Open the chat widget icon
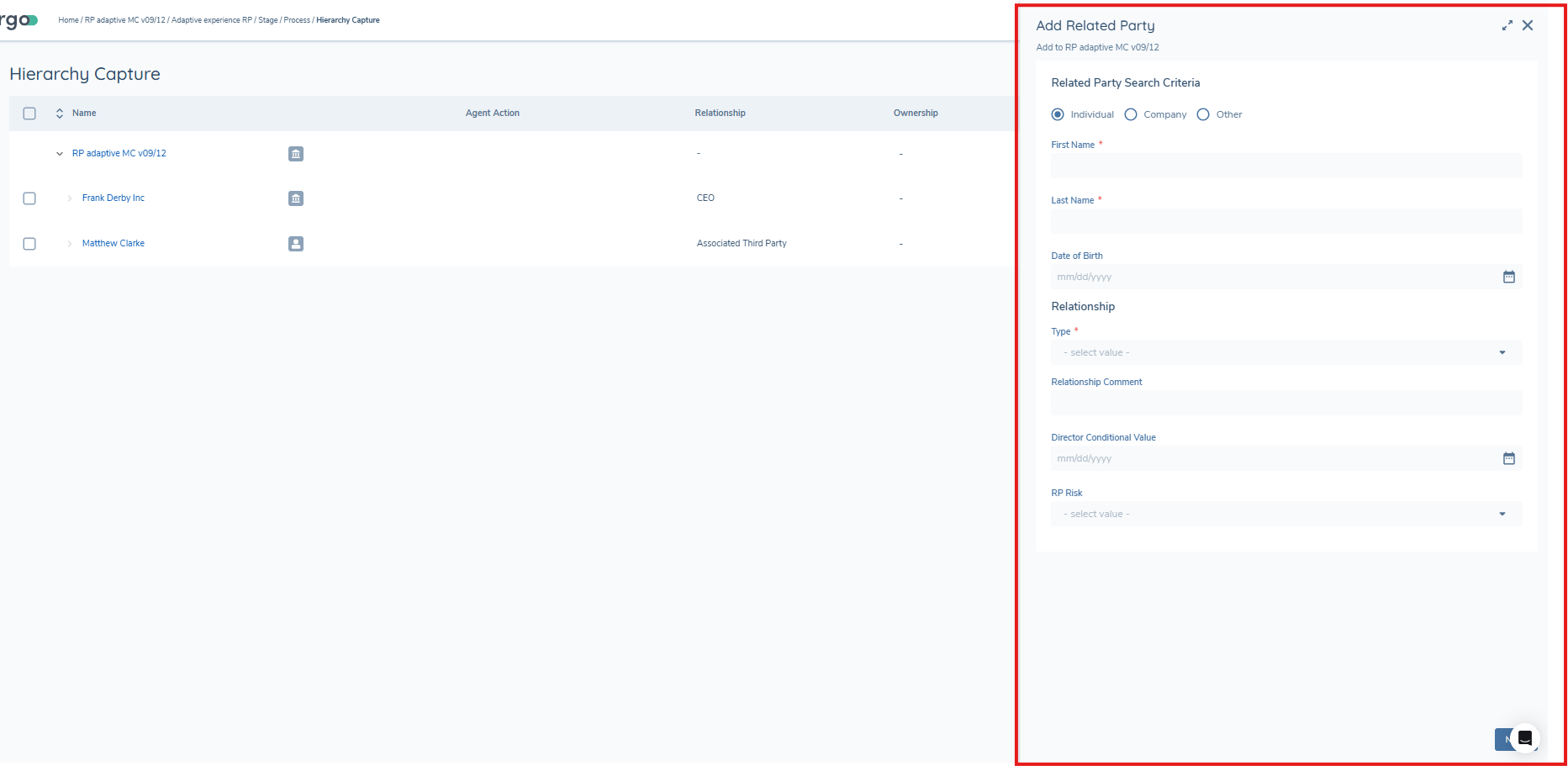Screen dimensions: 1568x766 tap(1524, 738)
